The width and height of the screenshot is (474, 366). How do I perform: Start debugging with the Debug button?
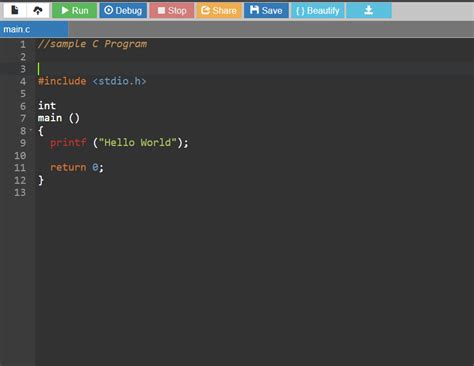coord(123,10)
